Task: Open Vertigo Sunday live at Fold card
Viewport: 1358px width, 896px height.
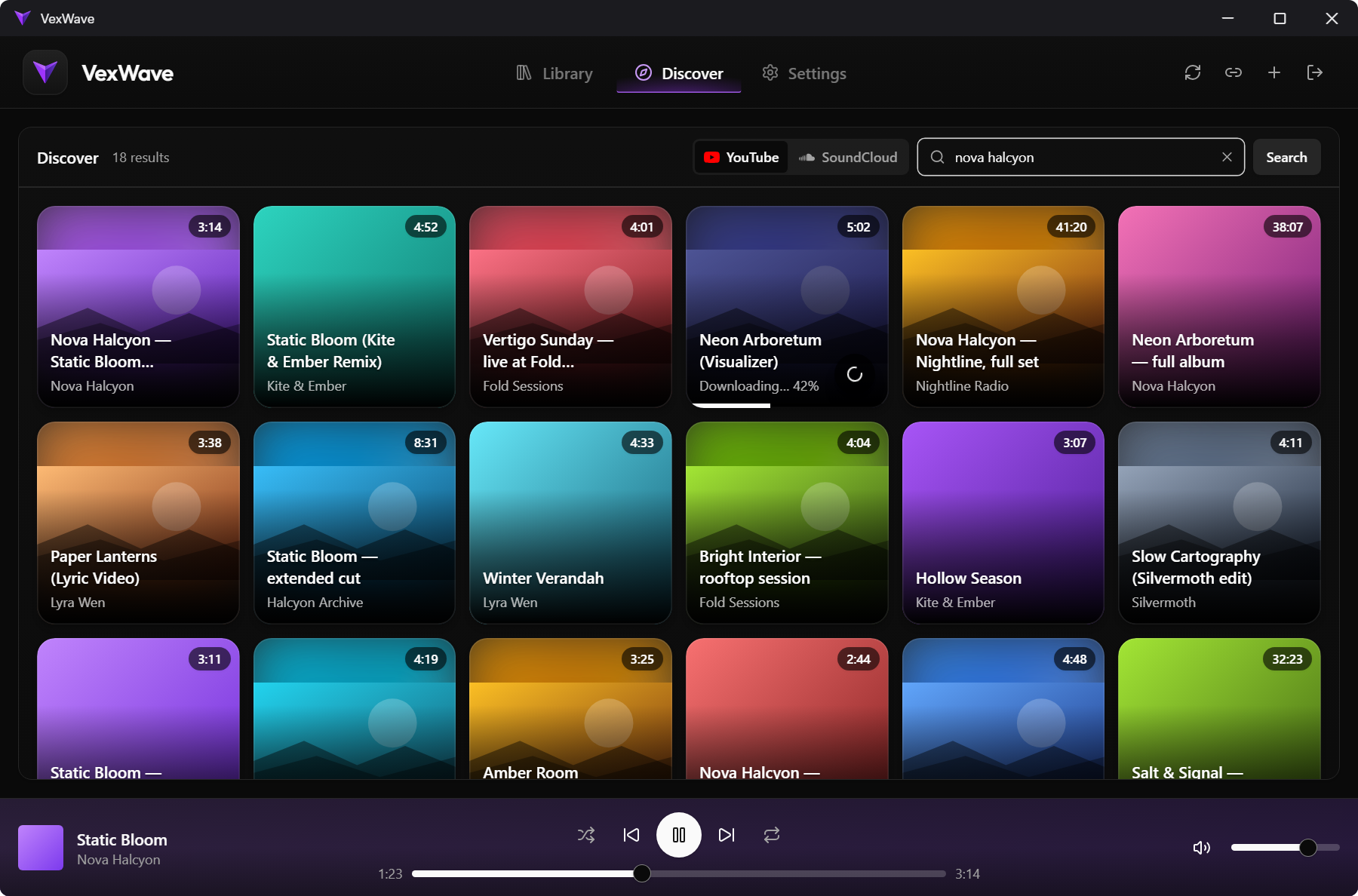Action: pyautogui.click(x=570, y=306)
